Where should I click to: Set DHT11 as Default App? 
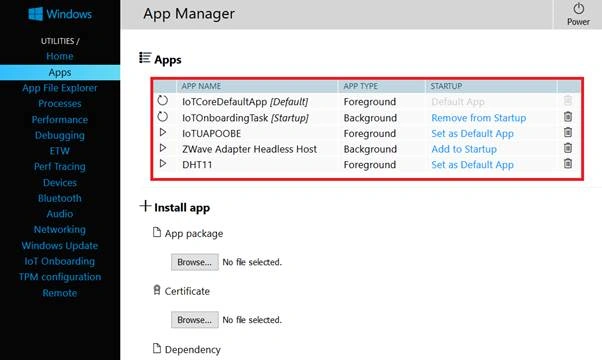point(472,165)
